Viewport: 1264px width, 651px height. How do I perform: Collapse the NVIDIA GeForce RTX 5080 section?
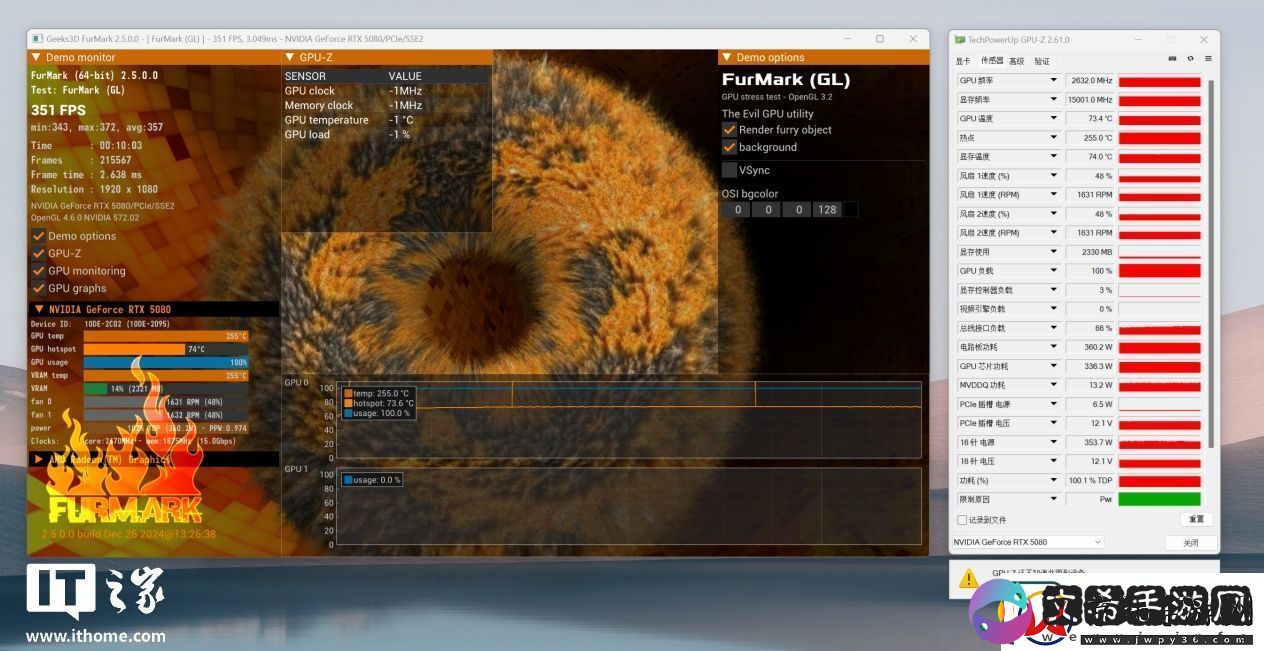[39, 309]
